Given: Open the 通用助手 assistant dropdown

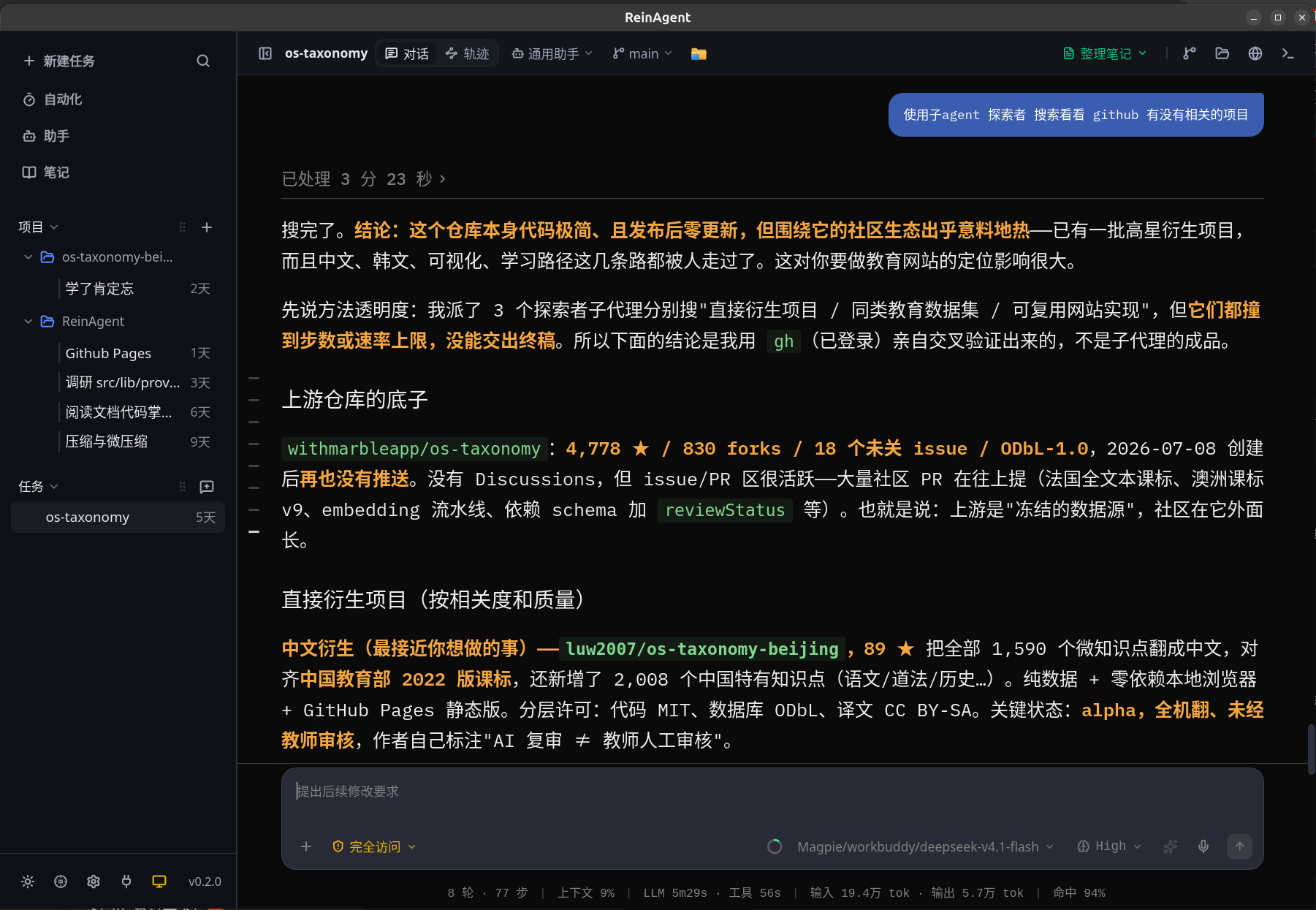Looking at the screenshot, I should (552, 53).
